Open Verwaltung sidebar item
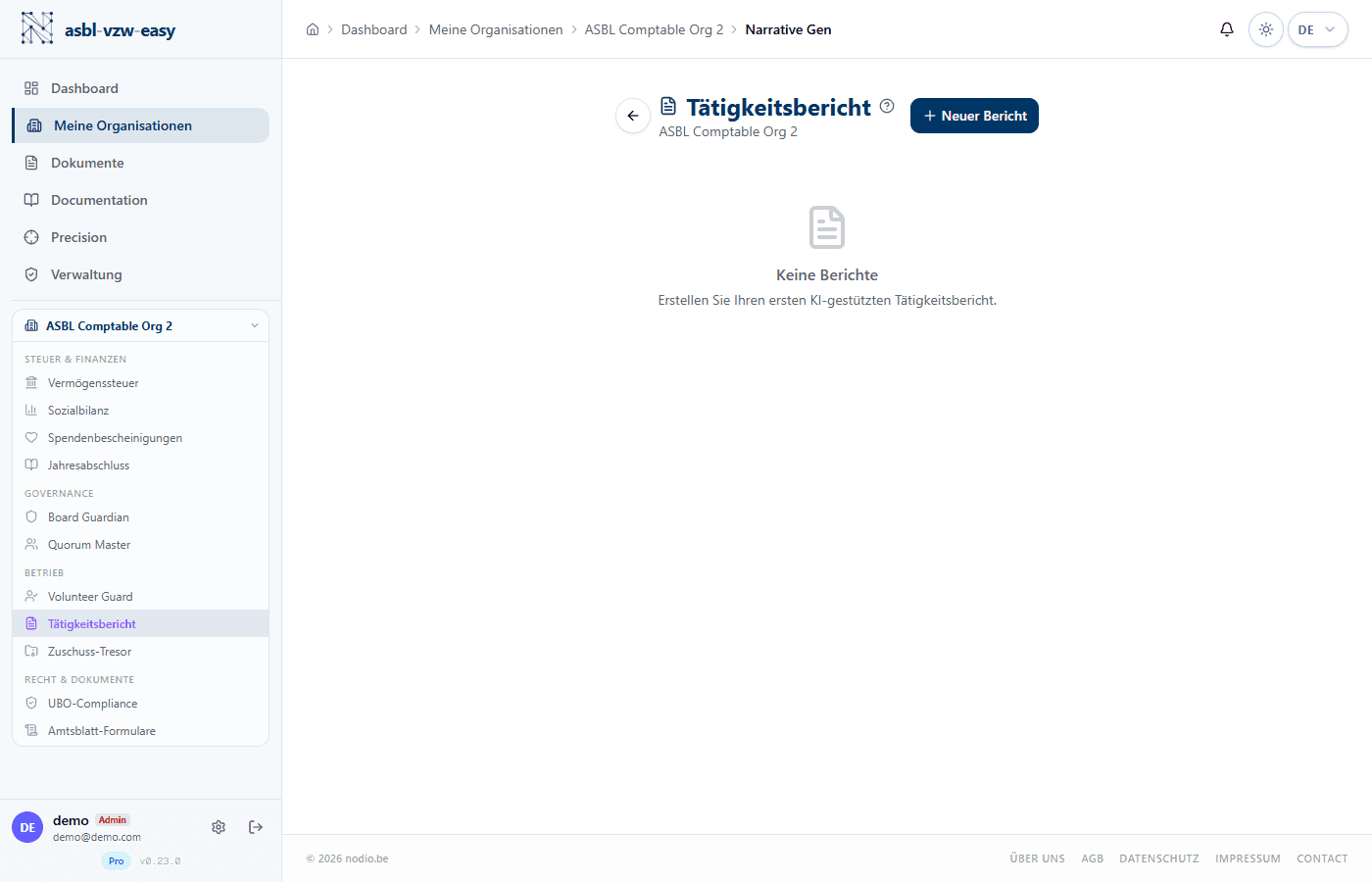Image resolution: width=1372 pixels, height=882 pixels. click(140, 274)
